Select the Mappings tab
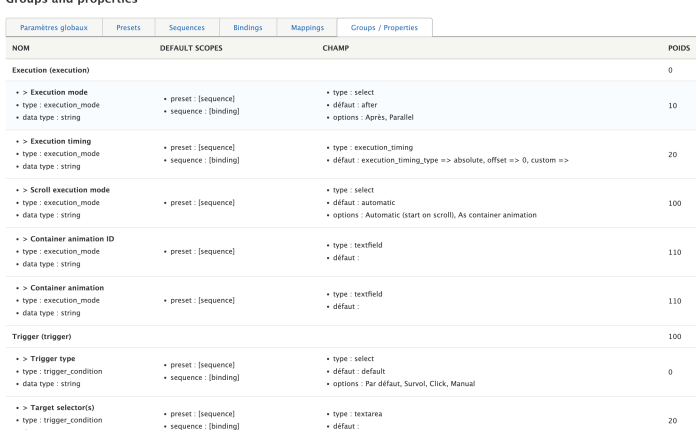 point(305,27)
